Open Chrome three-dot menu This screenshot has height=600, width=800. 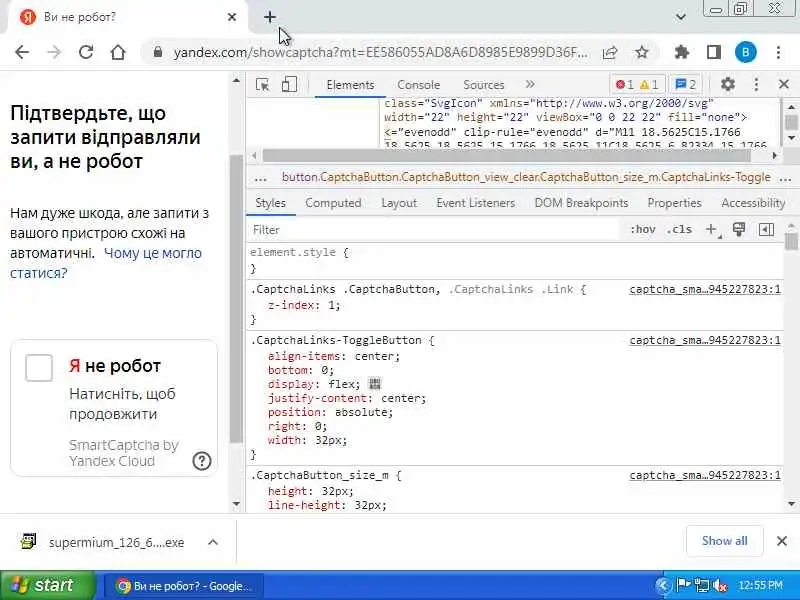pyautogui.click(x=778, y=52)
